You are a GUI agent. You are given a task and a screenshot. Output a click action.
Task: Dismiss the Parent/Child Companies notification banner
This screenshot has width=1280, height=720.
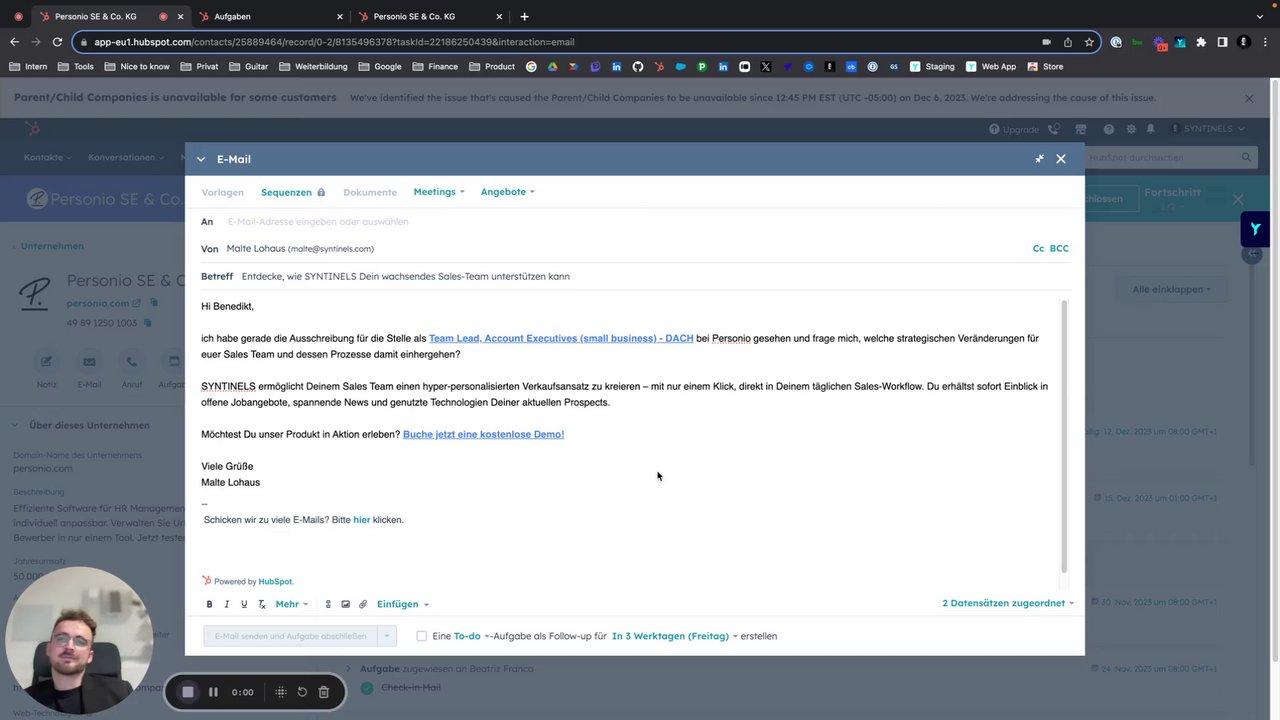1249,98
